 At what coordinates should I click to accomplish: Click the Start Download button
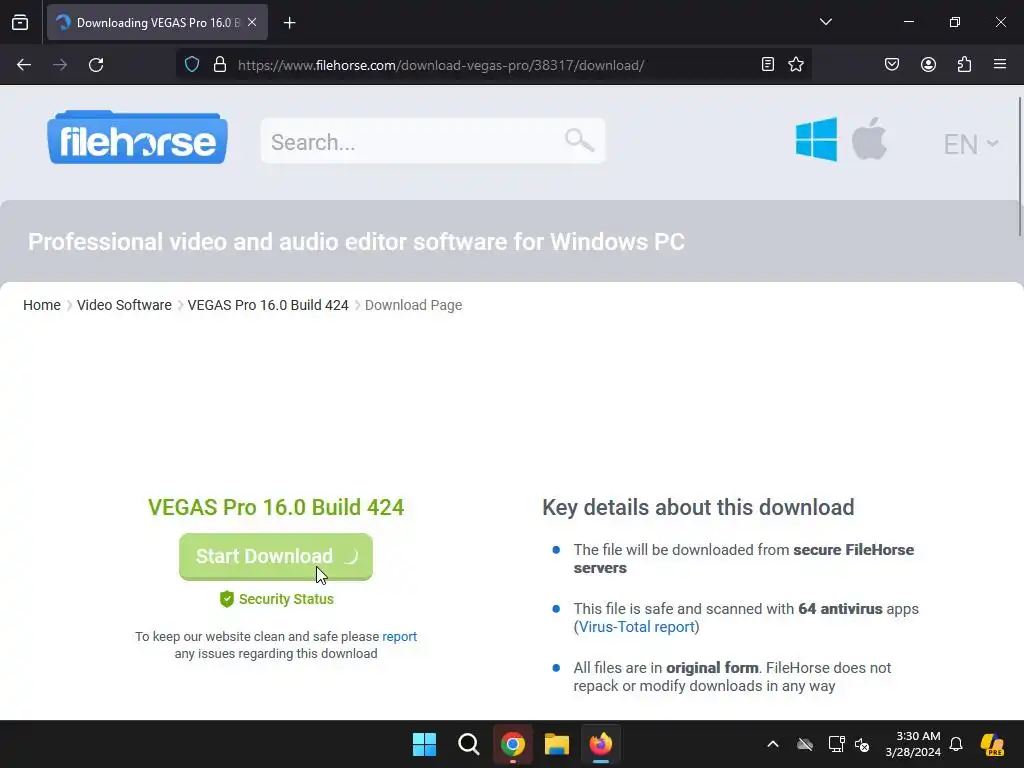[276, 556]
